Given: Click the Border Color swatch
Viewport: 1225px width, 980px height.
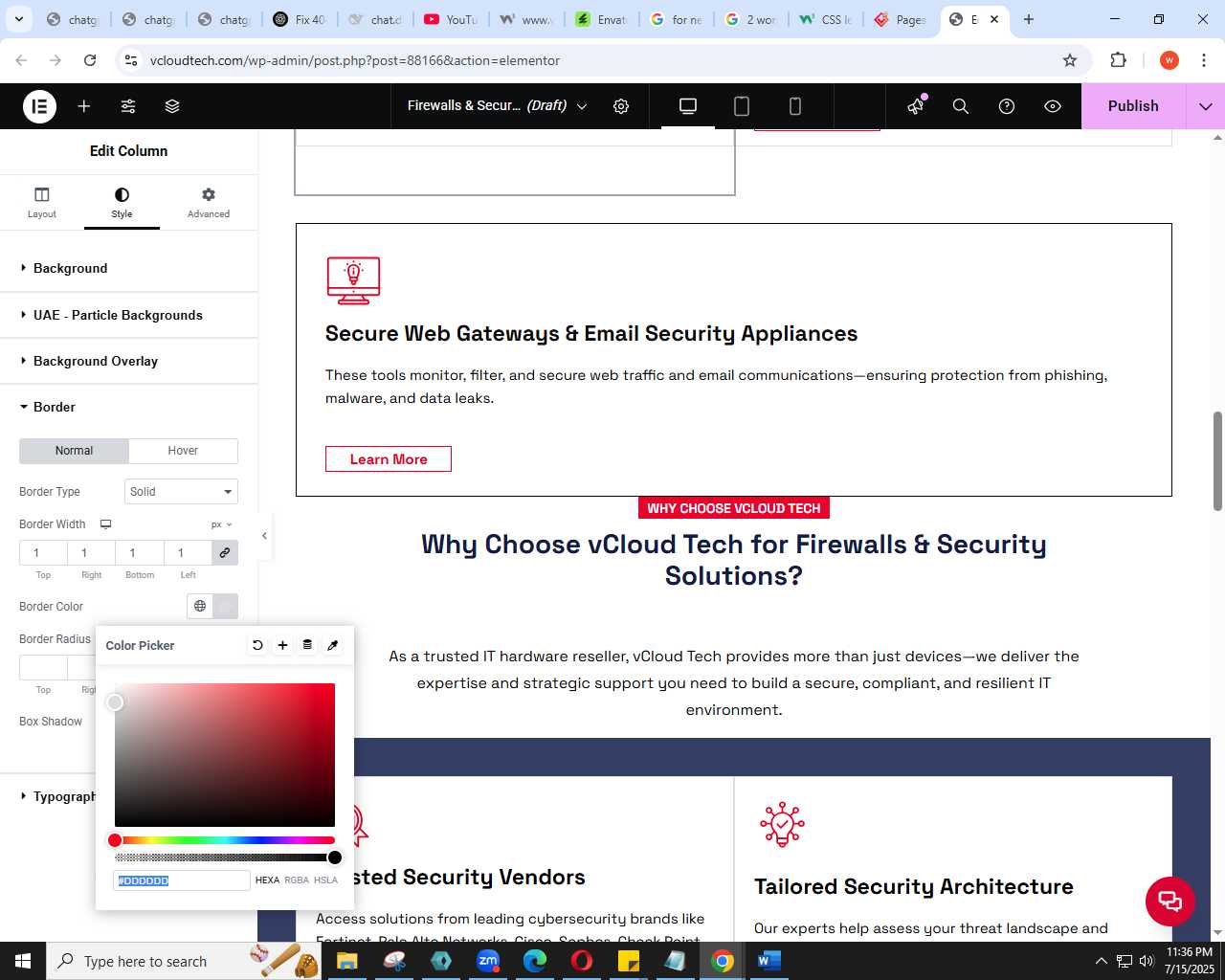Looking at the screenshot, I should 225,606.
